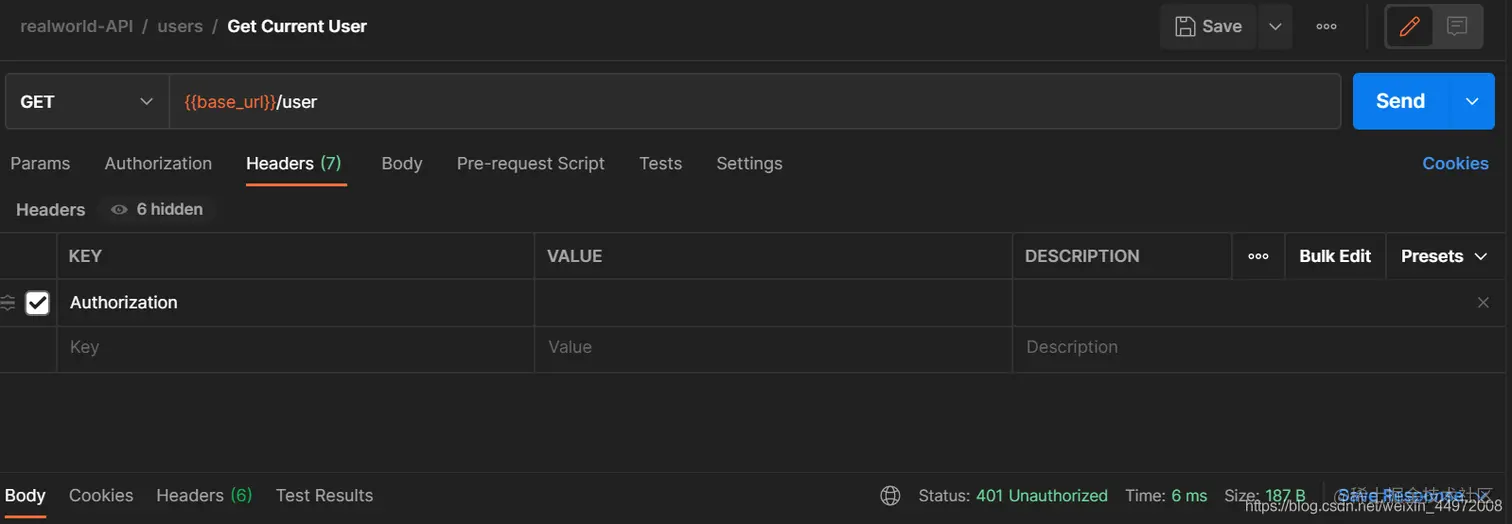
Task: Click the Authorization header value cell
Action: pos(773,302)
